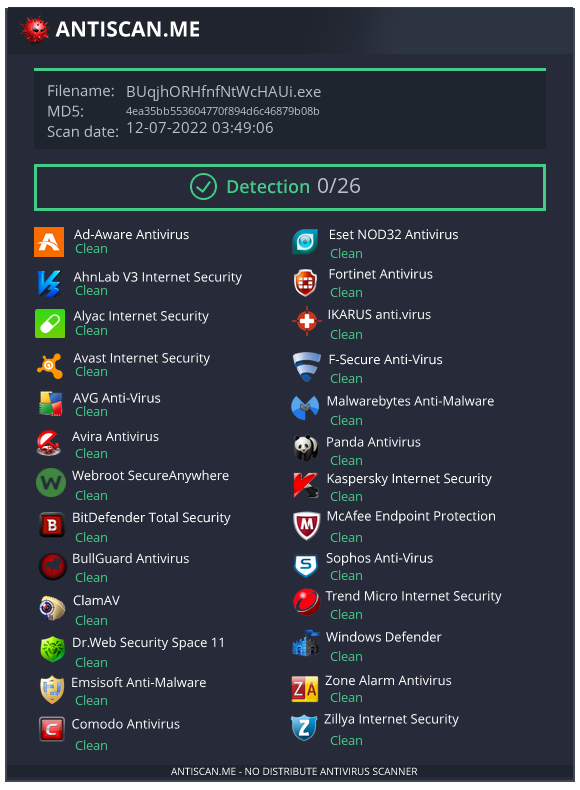Click the McAfee shield icon

coord(306,526)
